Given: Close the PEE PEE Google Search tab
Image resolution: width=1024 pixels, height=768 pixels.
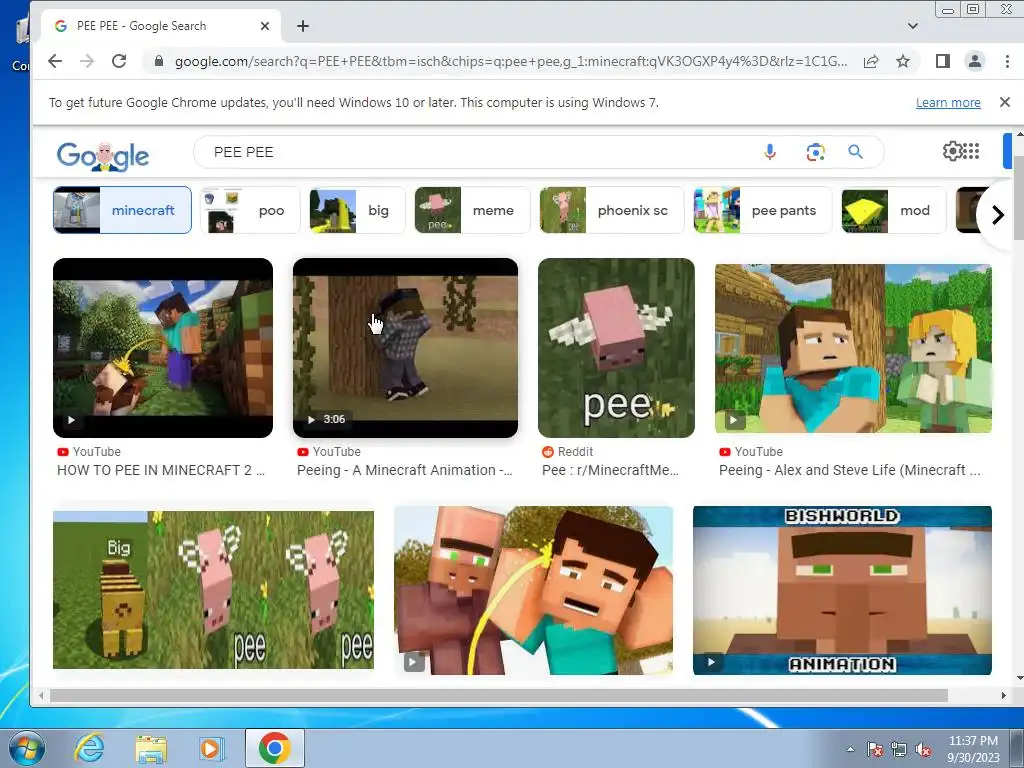Looking at the screenshot, I should pyautogui.click(x=264, y=26).
